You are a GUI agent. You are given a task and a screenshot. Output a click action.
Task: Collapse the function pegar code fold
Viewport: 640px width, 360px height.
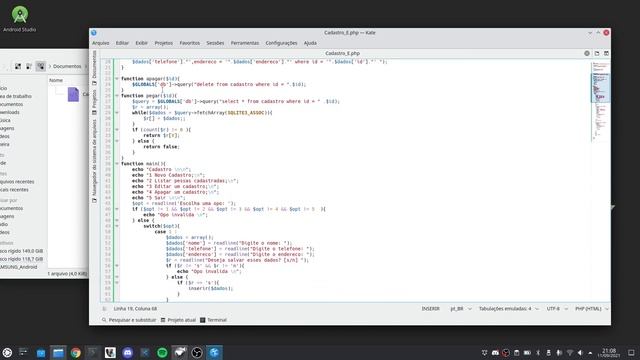(117, 96)
